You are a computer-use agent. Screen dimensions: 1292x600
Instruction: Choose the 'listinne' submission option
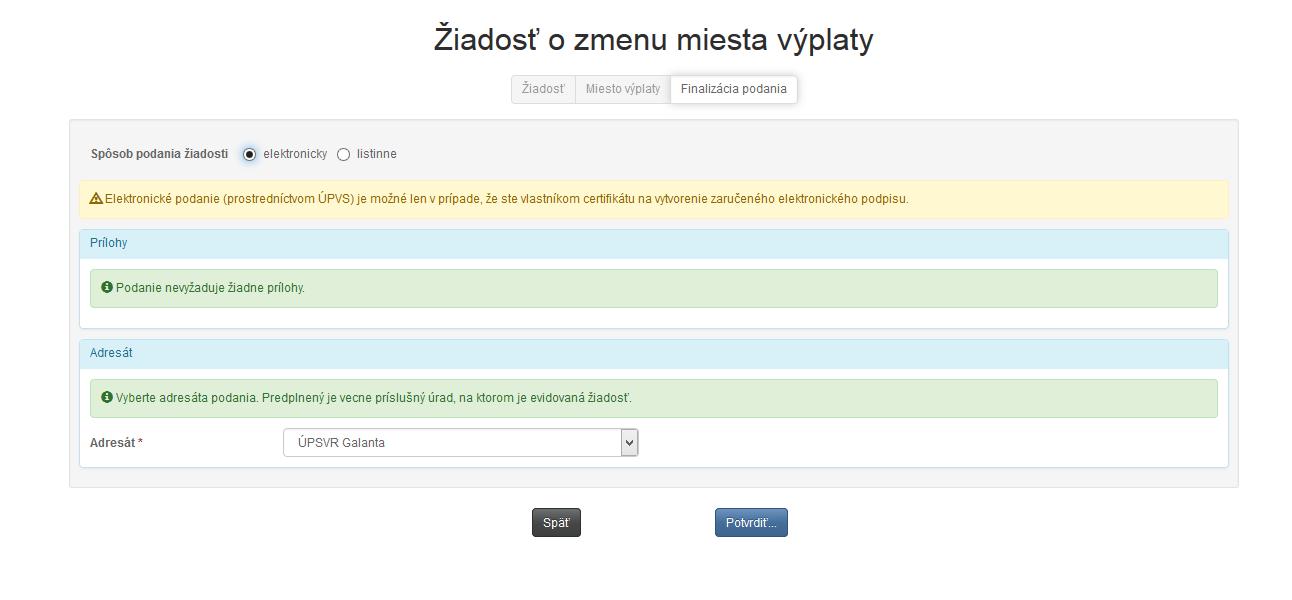pyautogui.click(x=344, y=154)
